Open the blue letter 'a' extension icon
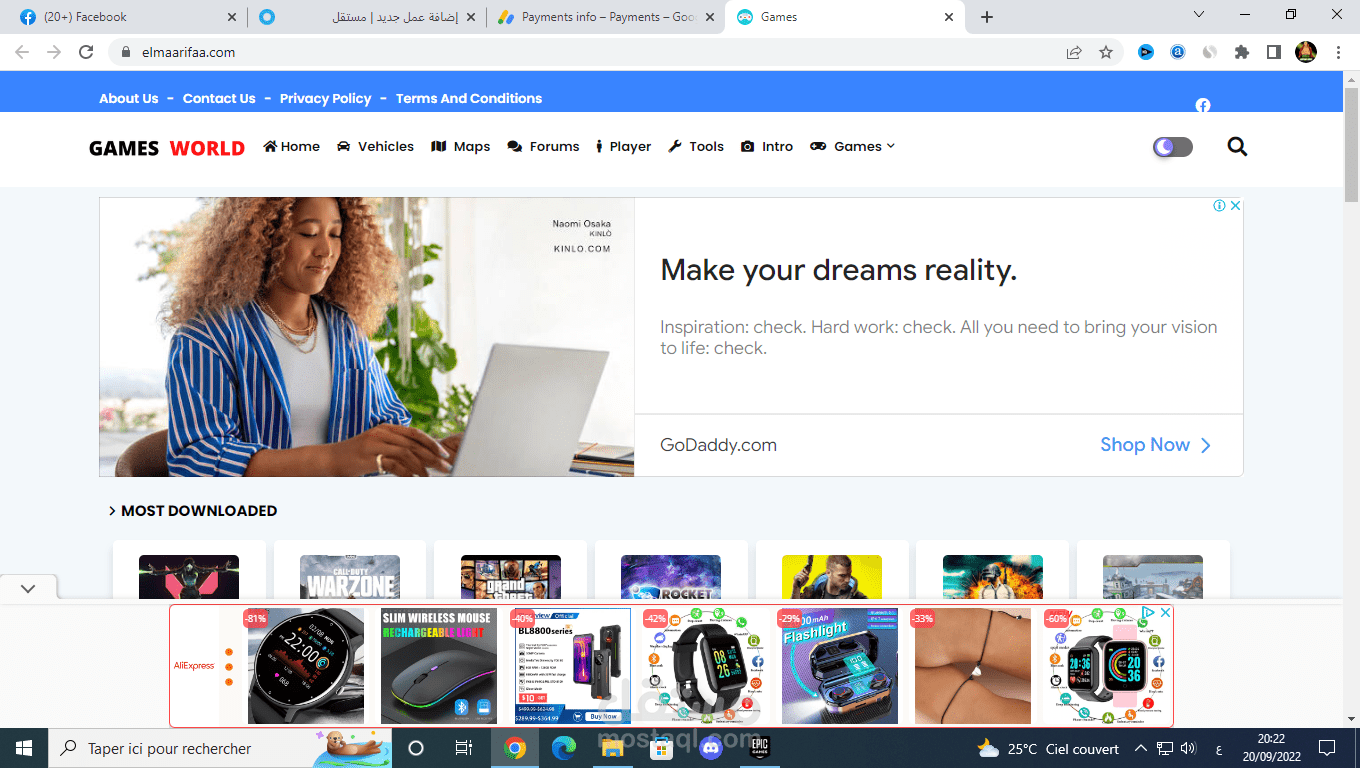This screenshot has height=768, width=1360. 1178,52
